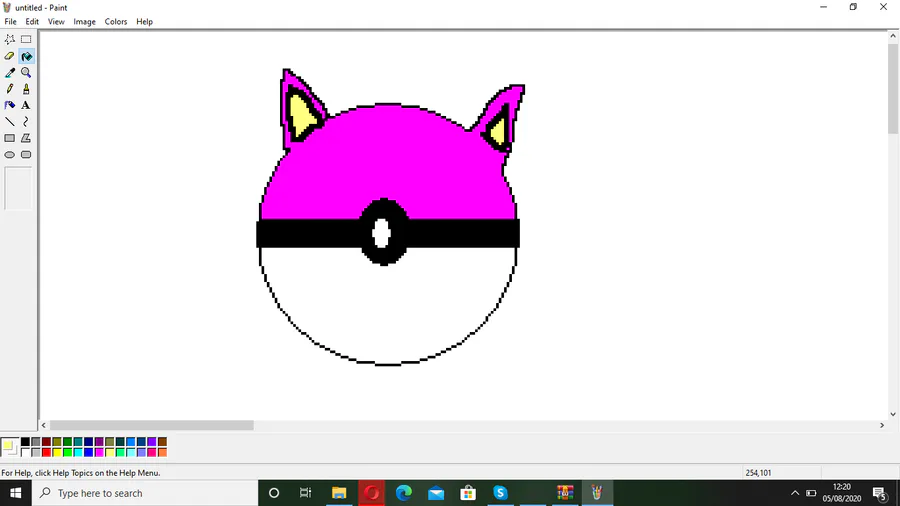
Task: Click the vertical scrollbar up arrow
Action: (893, 36)
